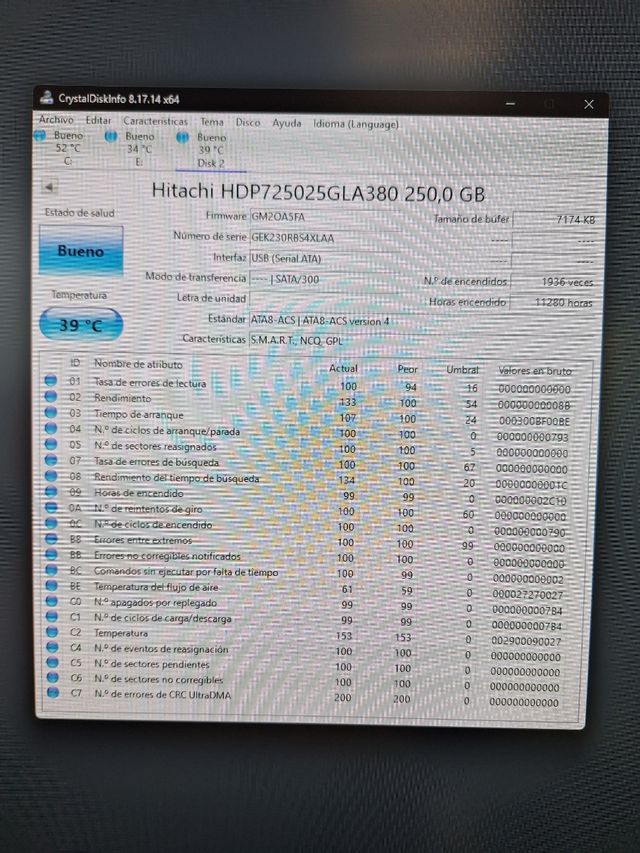Click the Umbral column header
This screenshot has height=853, width=640.
463,370
